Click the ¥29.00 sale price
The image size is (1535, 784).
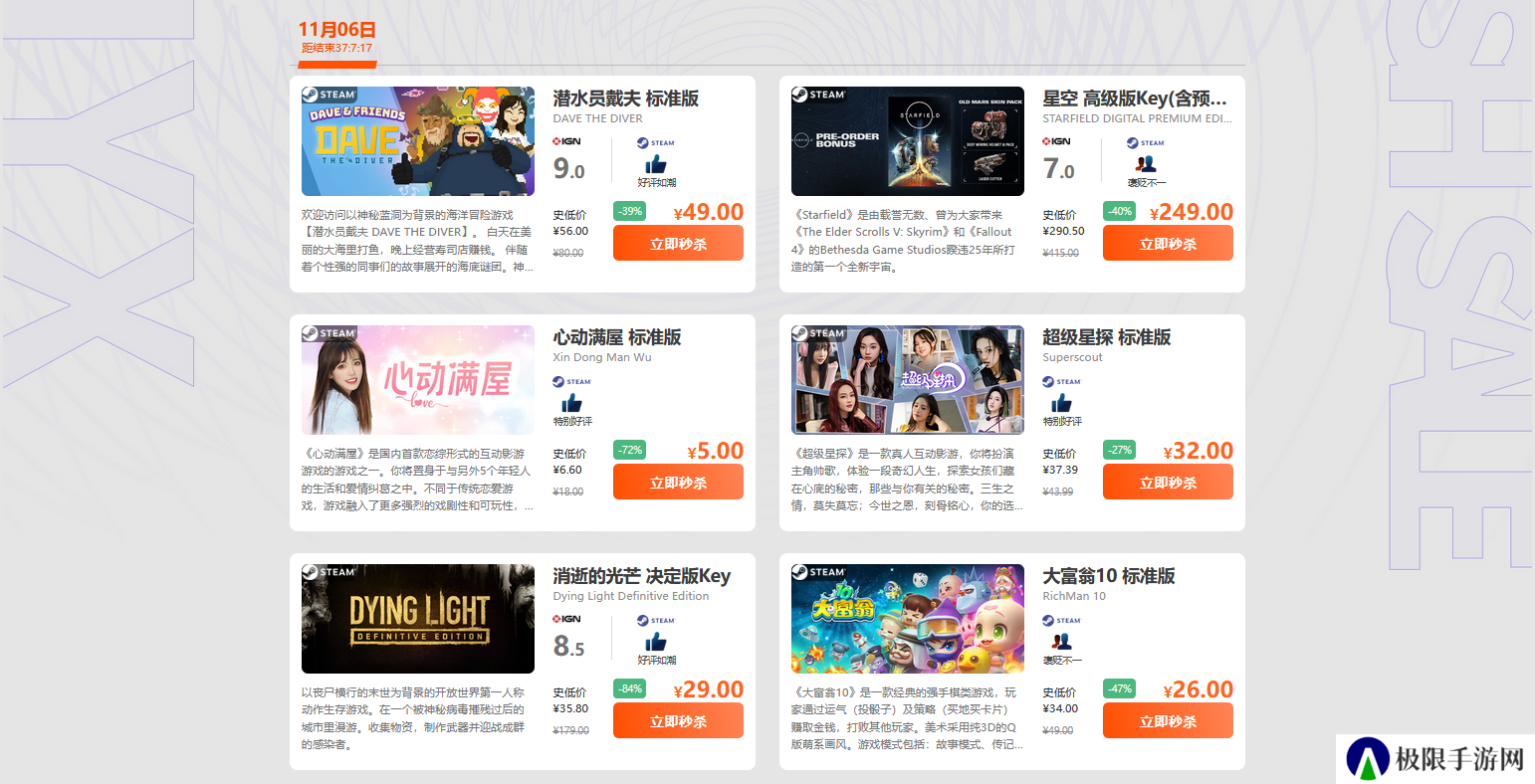click(709, 689)
